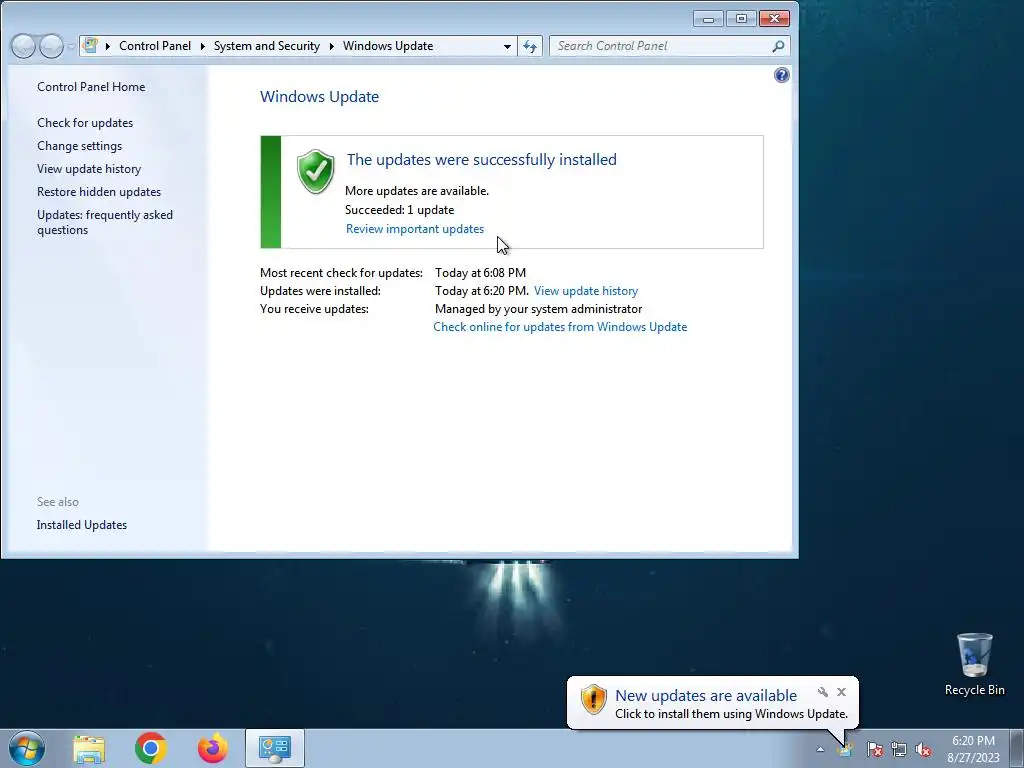1024x768 pixels.
Task: Select Windows Update breadcrumb item
Action: click(388, 46)
